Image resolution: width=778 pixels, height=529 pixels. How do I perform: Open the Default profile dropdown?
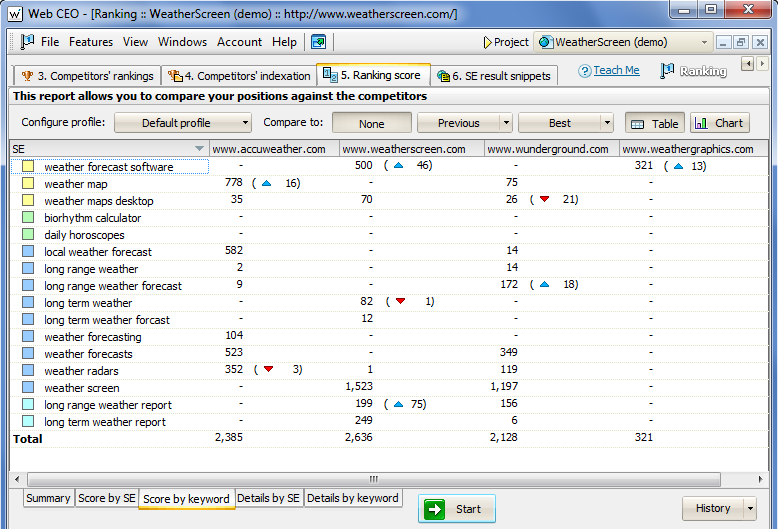point(183,123)
